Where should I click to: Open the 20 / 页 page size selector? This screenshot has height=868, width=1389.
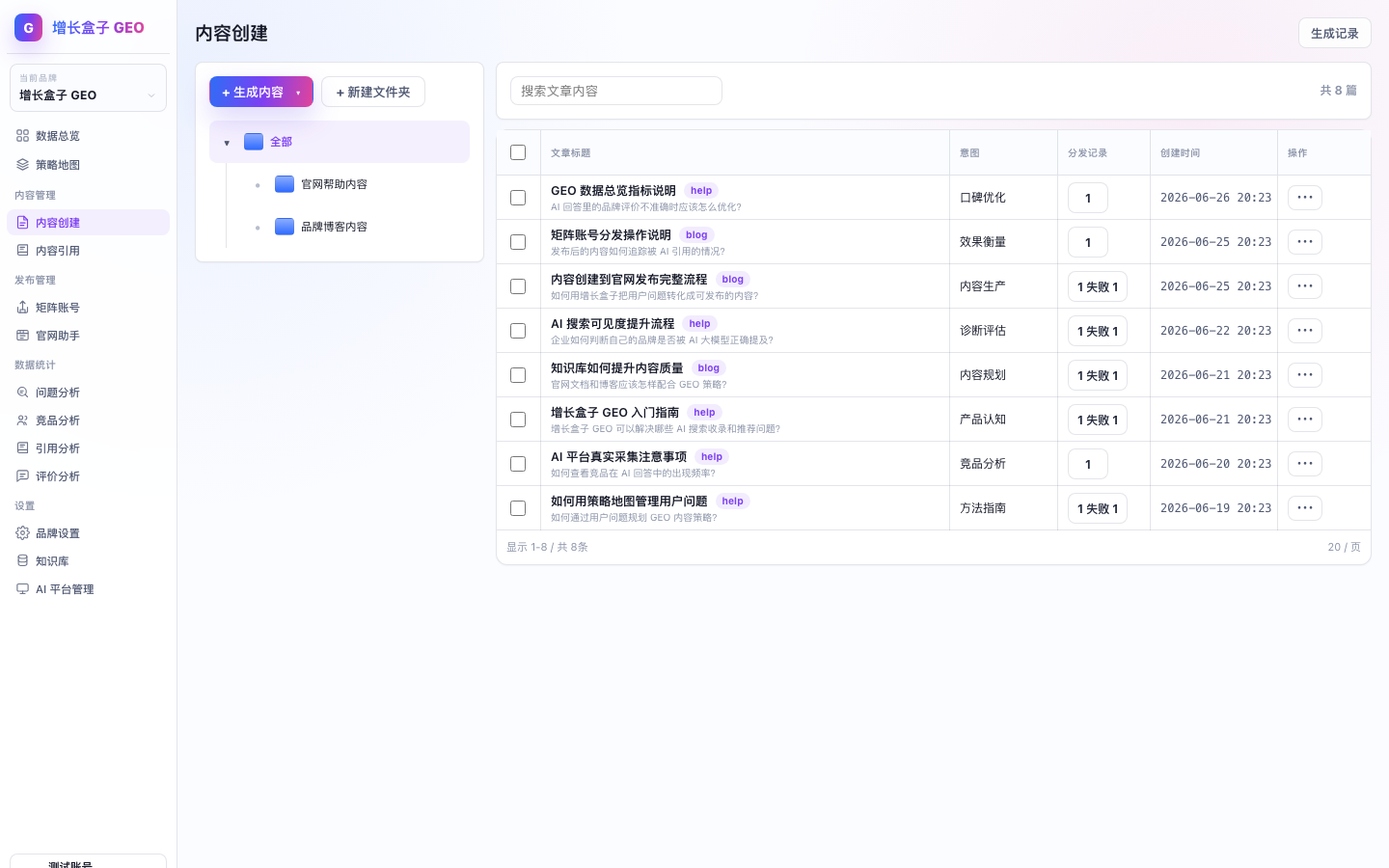click(1344, 547)
